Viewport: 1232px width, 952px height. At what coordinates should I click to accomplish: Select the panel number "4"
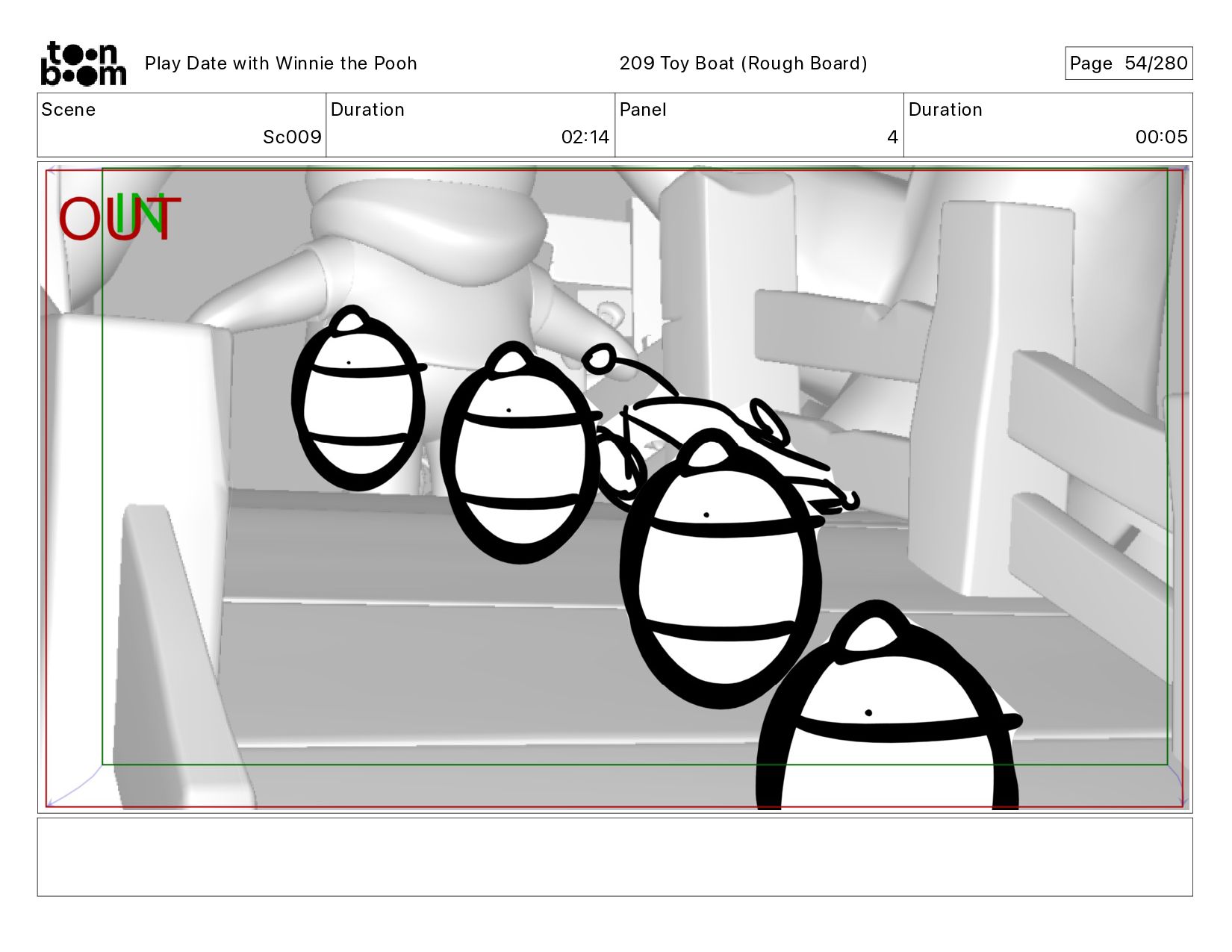click(x=892, y=137)
